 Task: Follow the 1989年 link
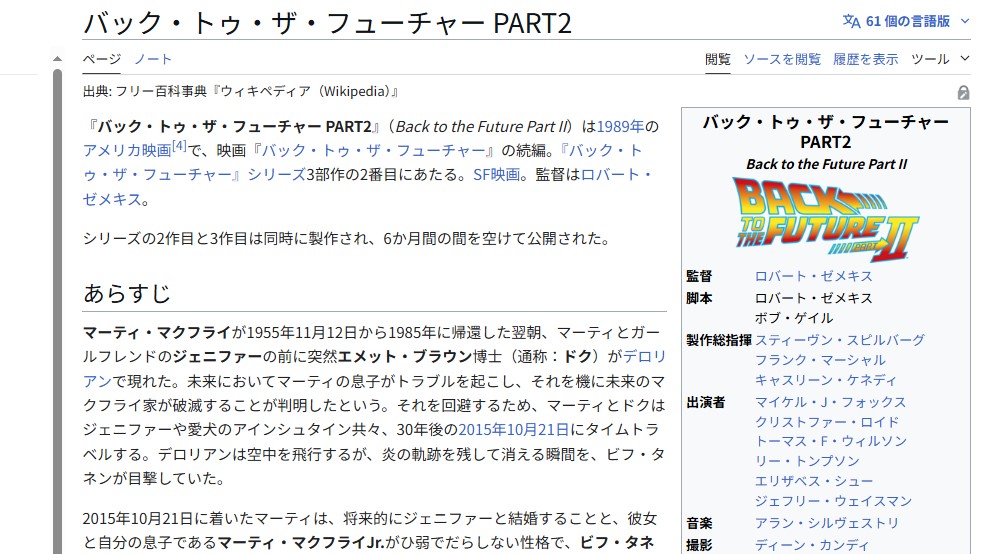point(620,126)
